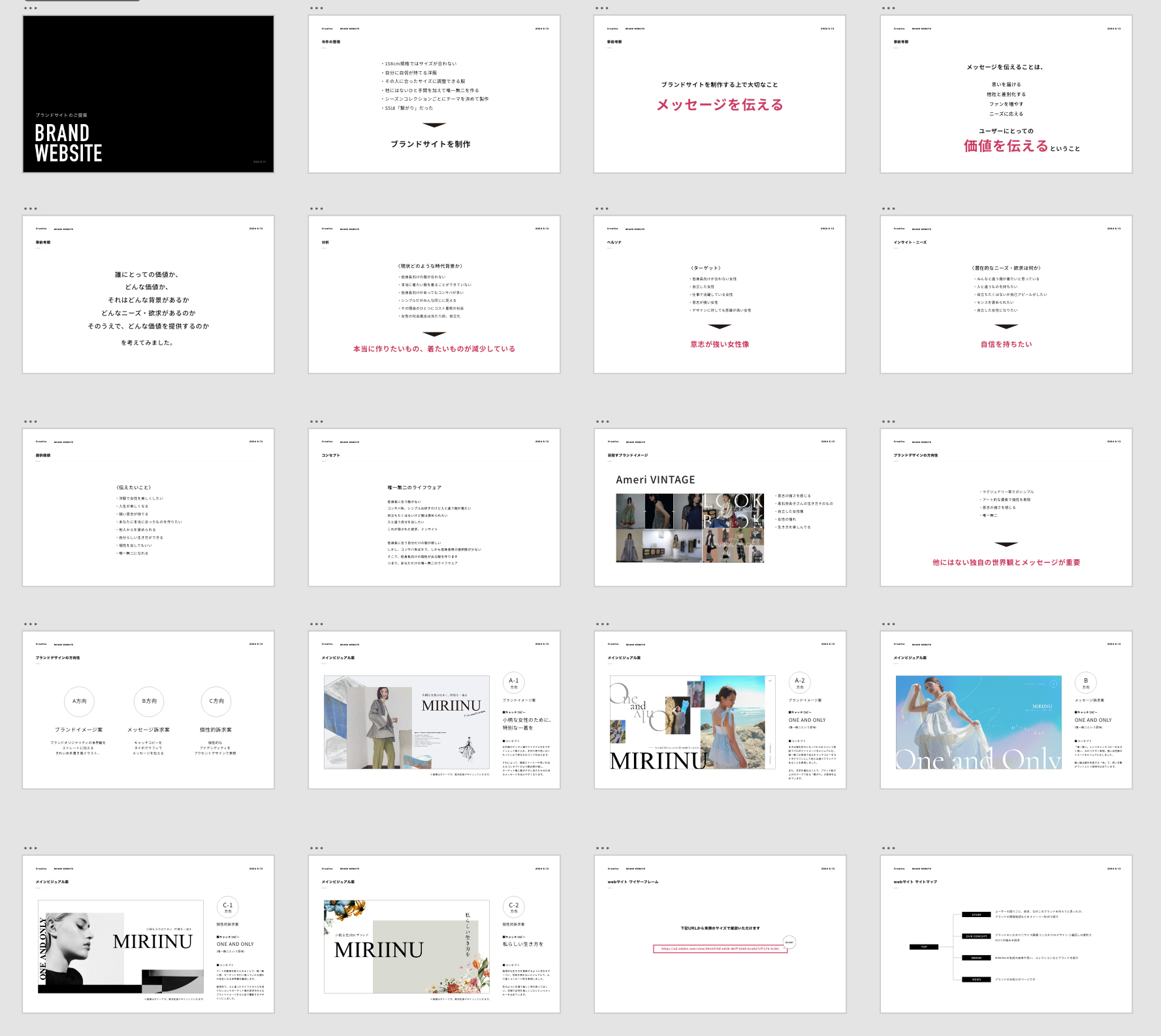Click the 唯一無二のライフウェア concept heading
The height and width of the screenshot is (1036, 1161).
click(415, 488)
